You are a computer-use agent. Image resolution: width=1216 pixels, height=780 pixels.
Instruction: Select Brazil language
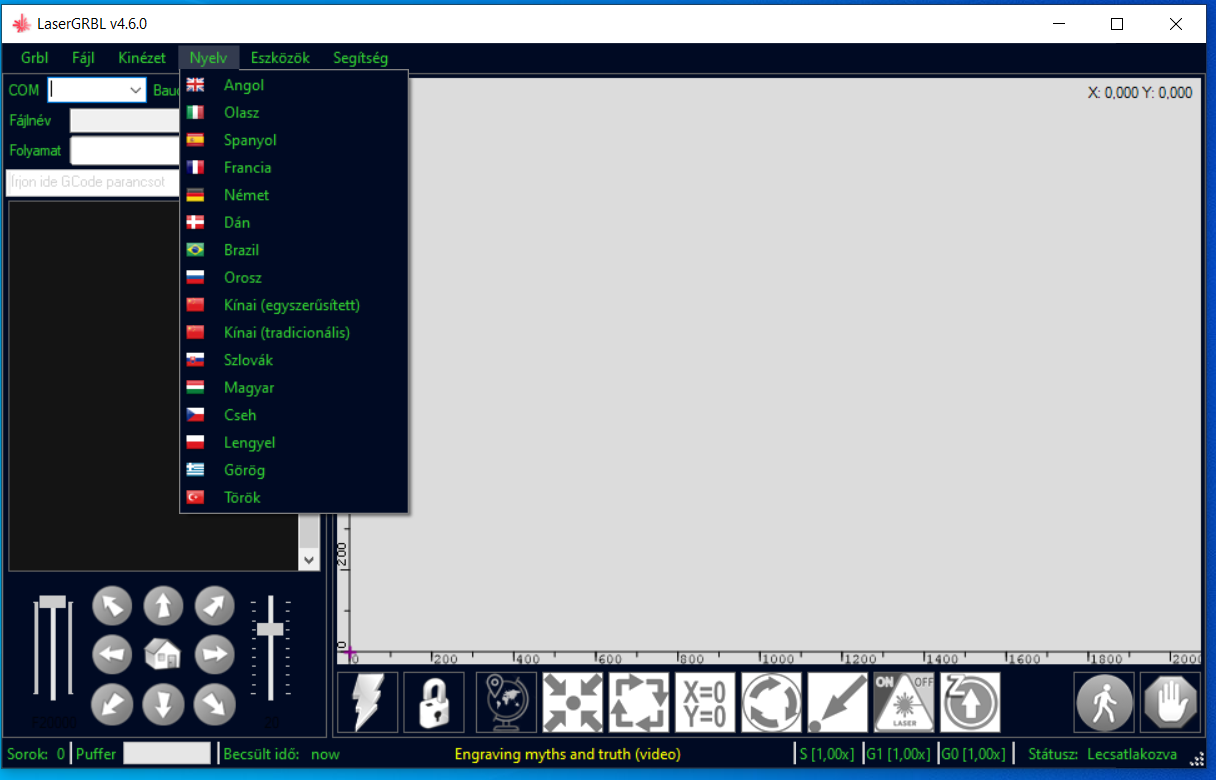pos(294,250)
